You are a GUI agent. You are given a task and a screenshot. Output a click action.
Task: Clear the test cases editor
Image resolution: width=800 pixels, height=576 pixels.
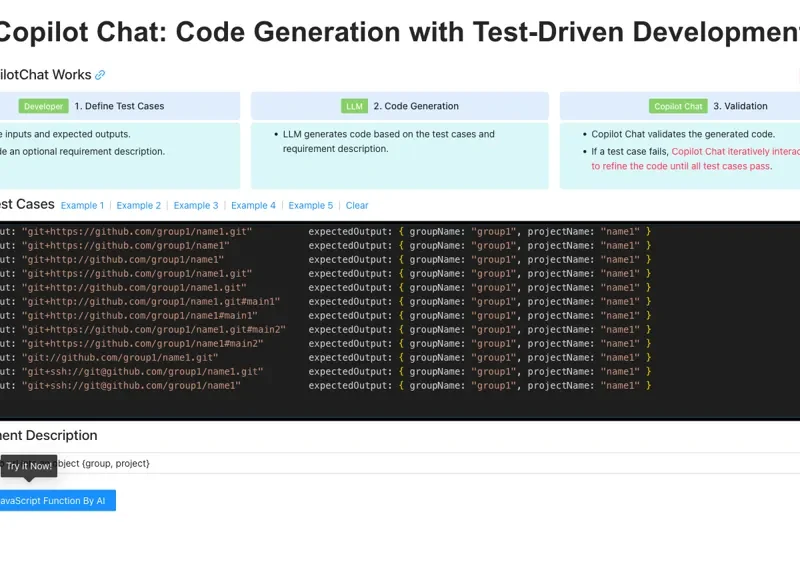357,205
